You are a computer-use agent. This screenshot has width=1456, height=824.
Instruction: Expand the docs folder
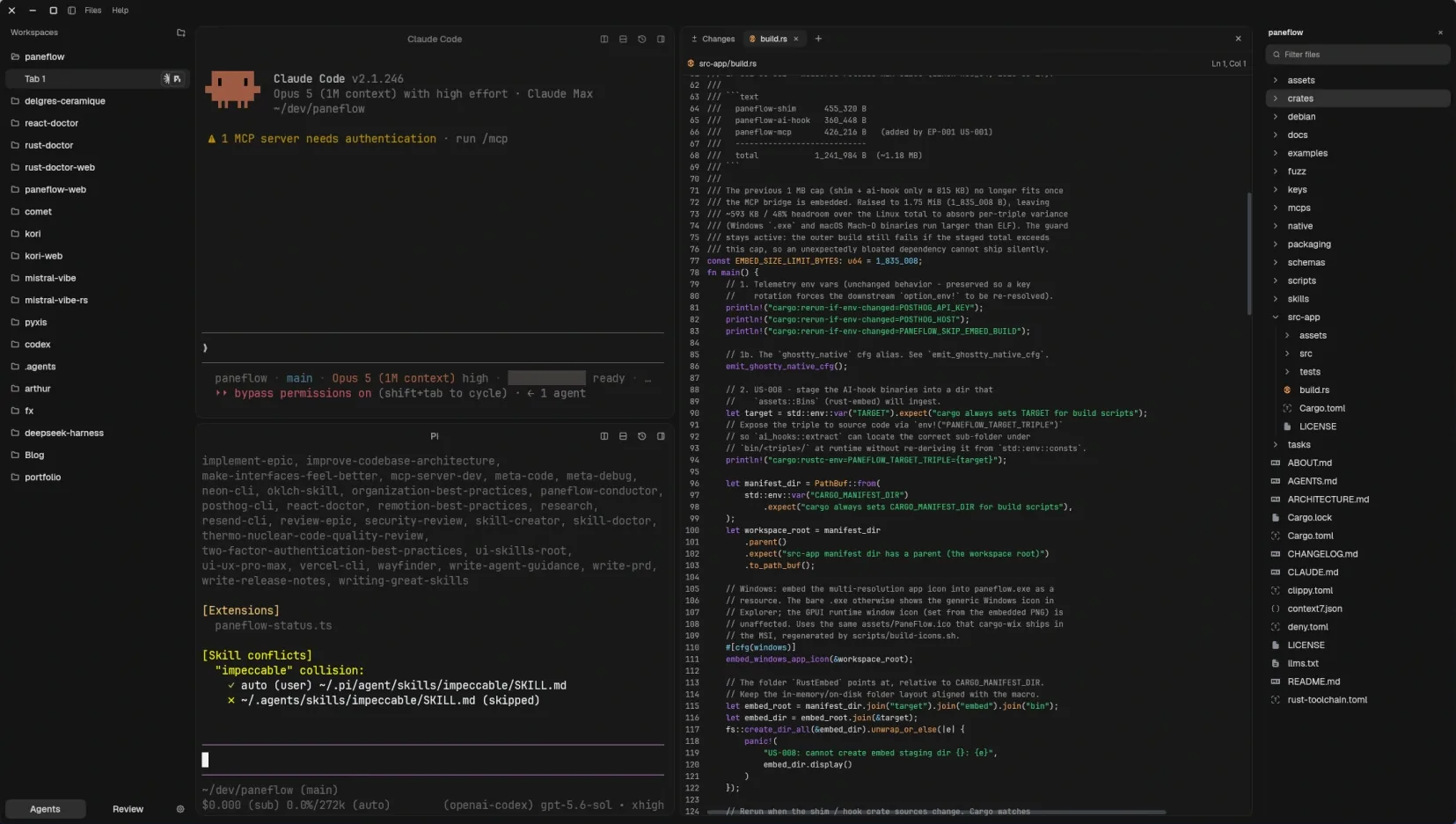[x=1276, y=135]
